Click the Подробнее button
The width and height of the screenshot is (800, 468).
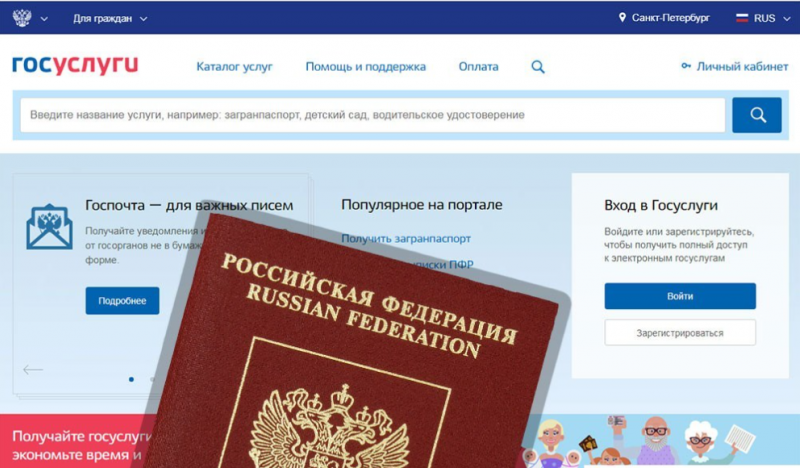pyautogui.click(x=122, y=301)
